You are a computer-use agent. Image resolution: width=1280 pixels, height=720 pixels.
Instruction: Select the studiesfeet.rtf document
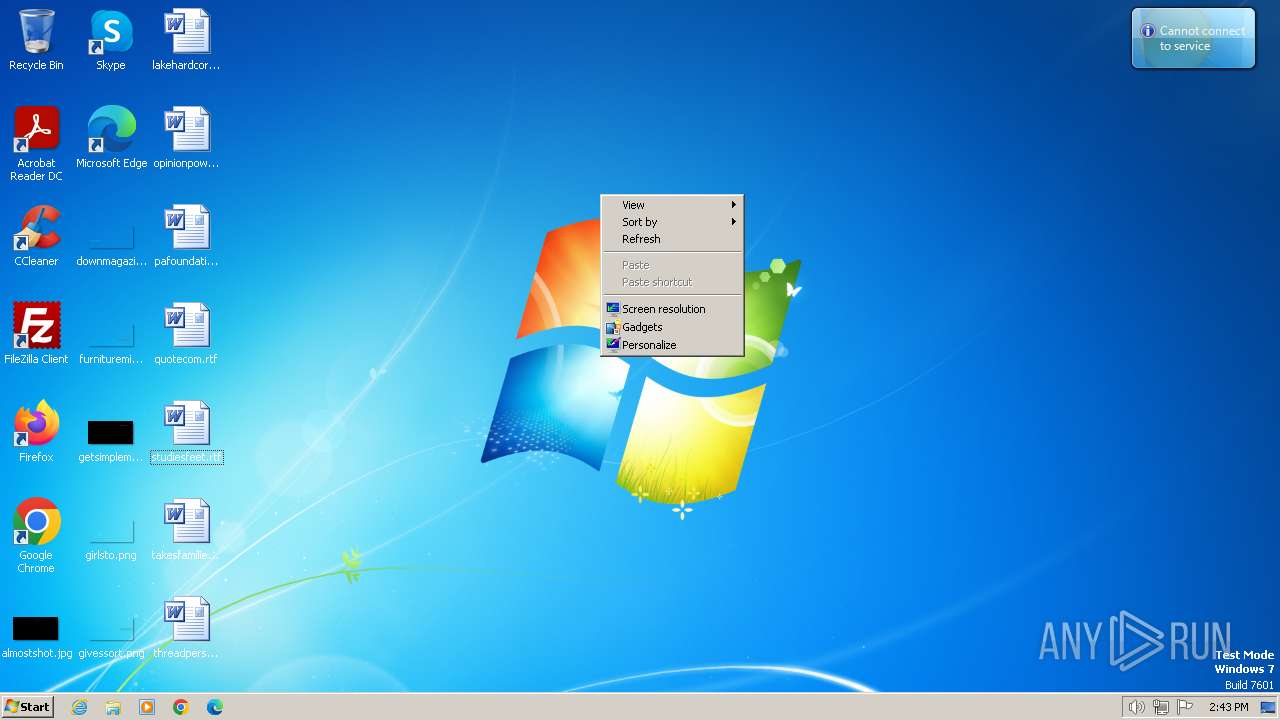[186, 432]
